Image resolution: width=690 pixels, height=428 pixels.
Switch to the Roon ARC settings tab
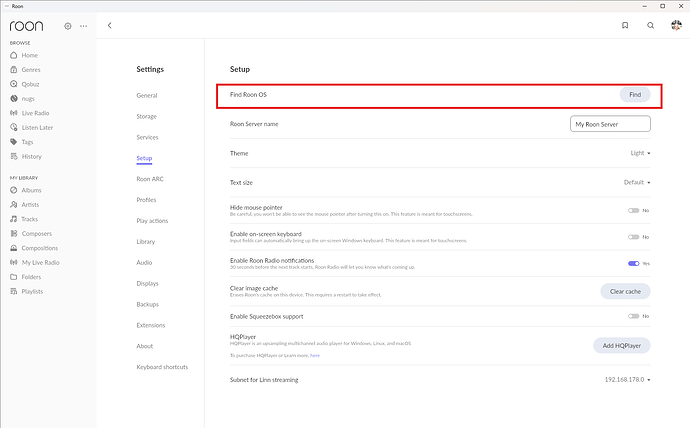tap(150, 179)
